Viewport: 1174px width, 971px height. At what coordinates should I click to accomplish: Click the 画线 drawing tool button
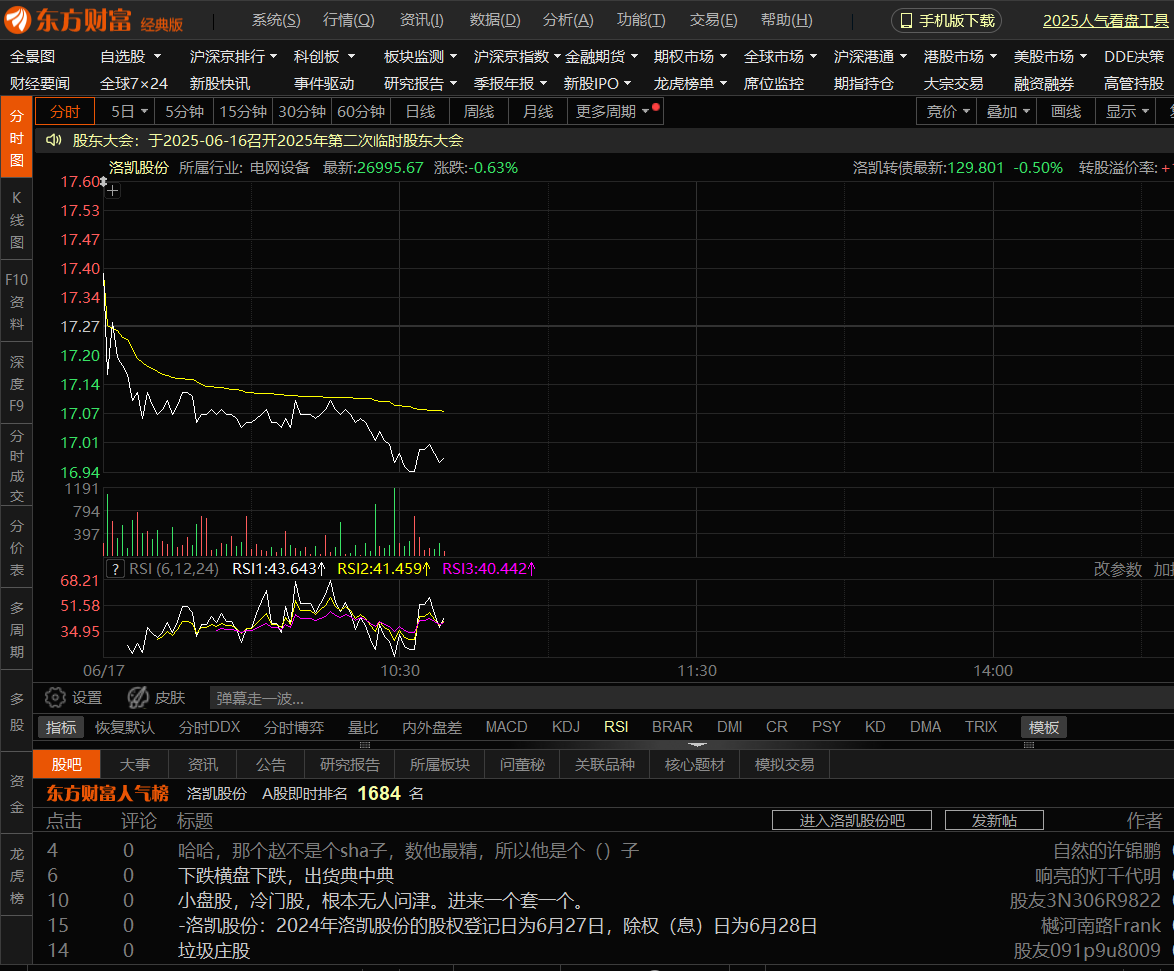click(1066, 112)
